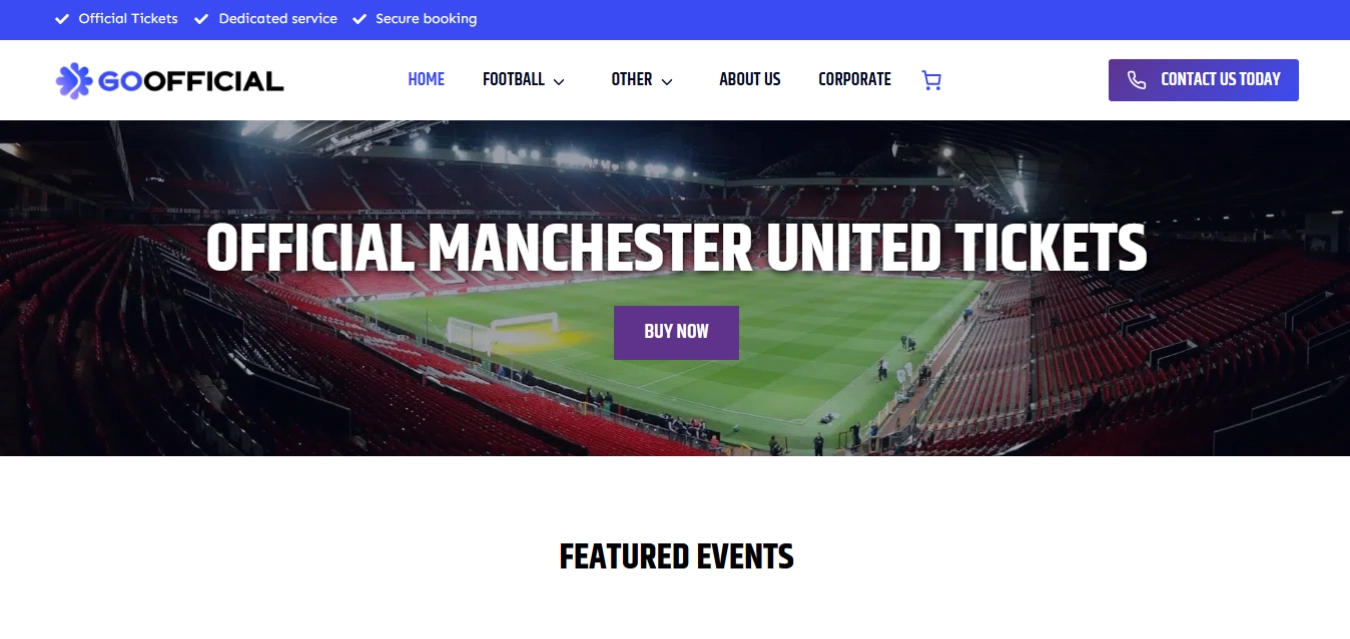Click the checkmark beside Dedicated service
1350x639 pixels.
tap(201, 19)
